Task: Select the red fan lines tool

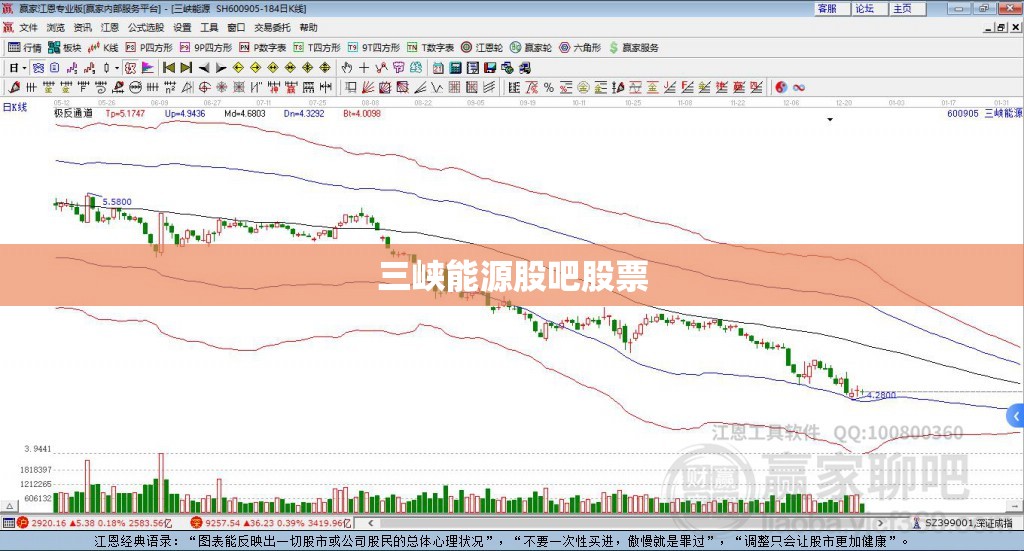Action: coord(368,87)
